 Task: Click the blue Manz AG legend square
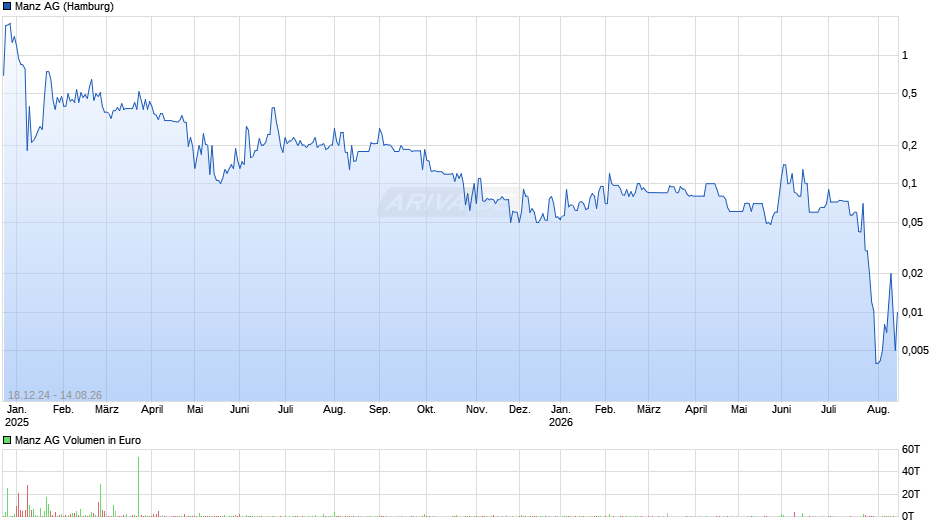7,7
